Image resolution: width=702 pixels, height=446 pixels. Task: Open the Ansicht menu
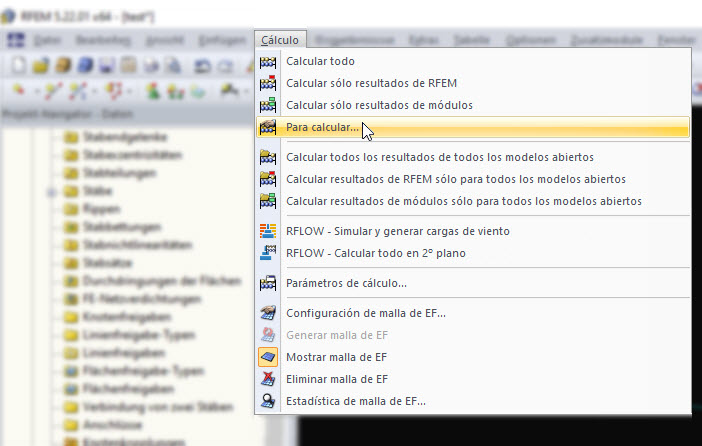click(x=165, y=40)
